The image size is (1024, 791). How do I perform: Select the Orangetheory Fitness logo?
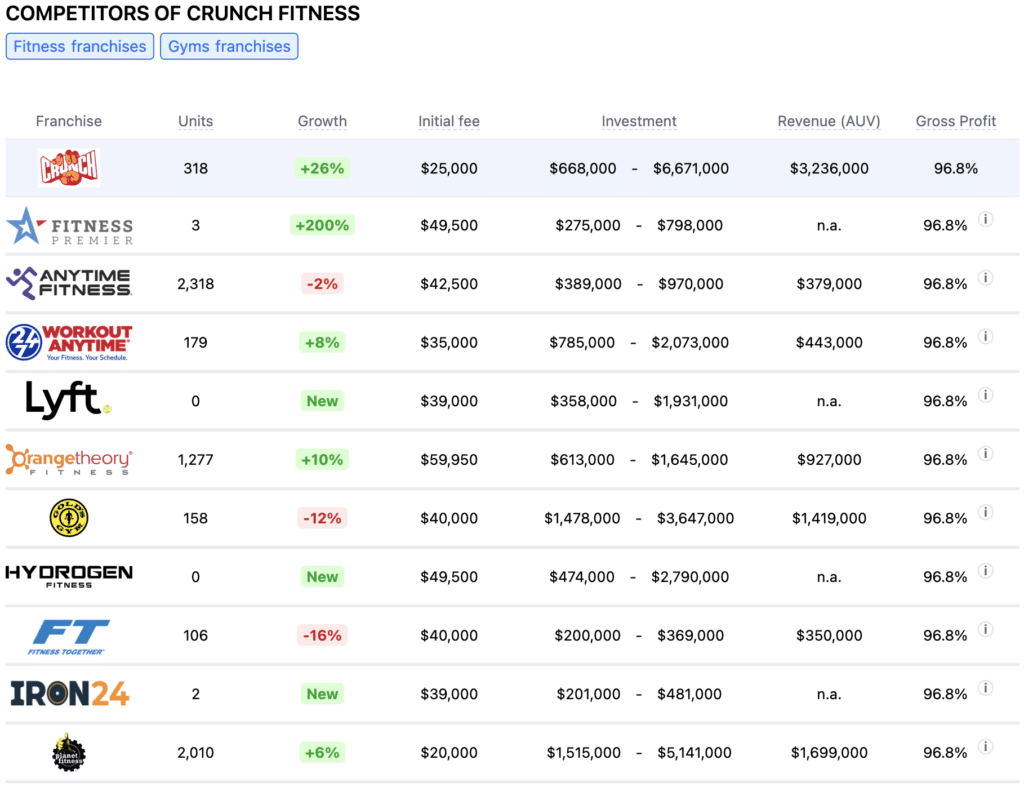pos(69,459)
